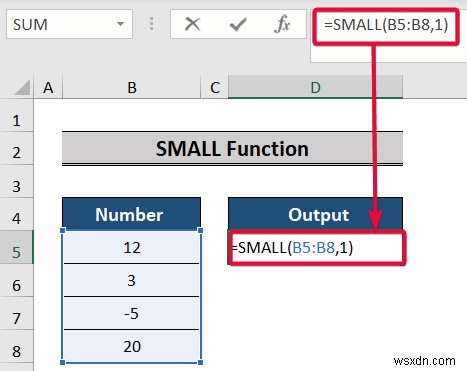Click into formula bar =SMALL(B5:B8,1) text
Screen dimensions: 467x371
(x=386, y=25)
